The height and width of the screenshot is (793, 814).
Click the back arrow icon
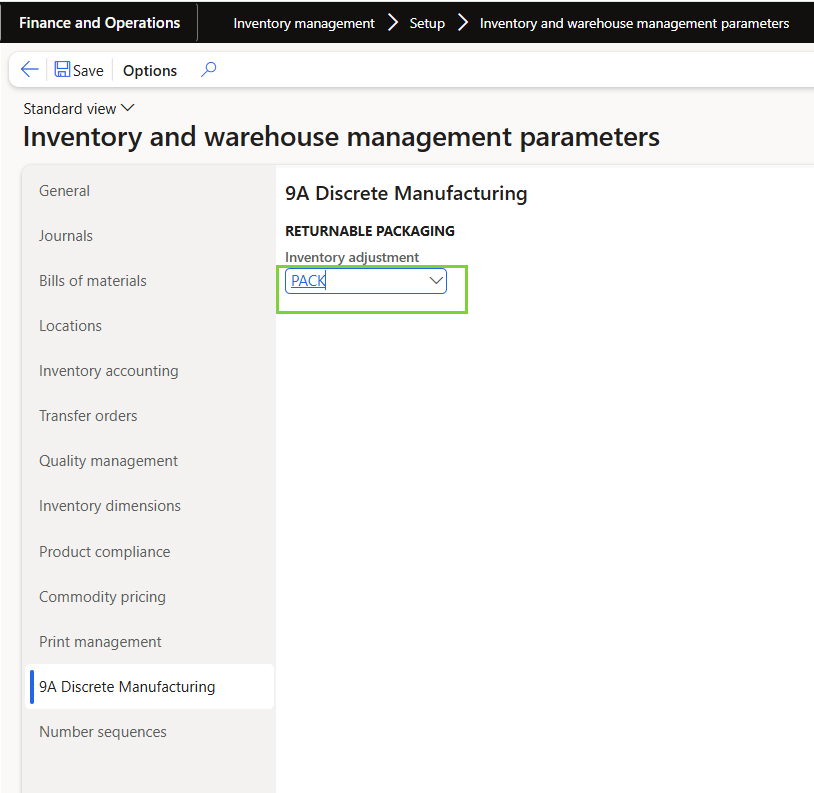[x=30, y=70]
